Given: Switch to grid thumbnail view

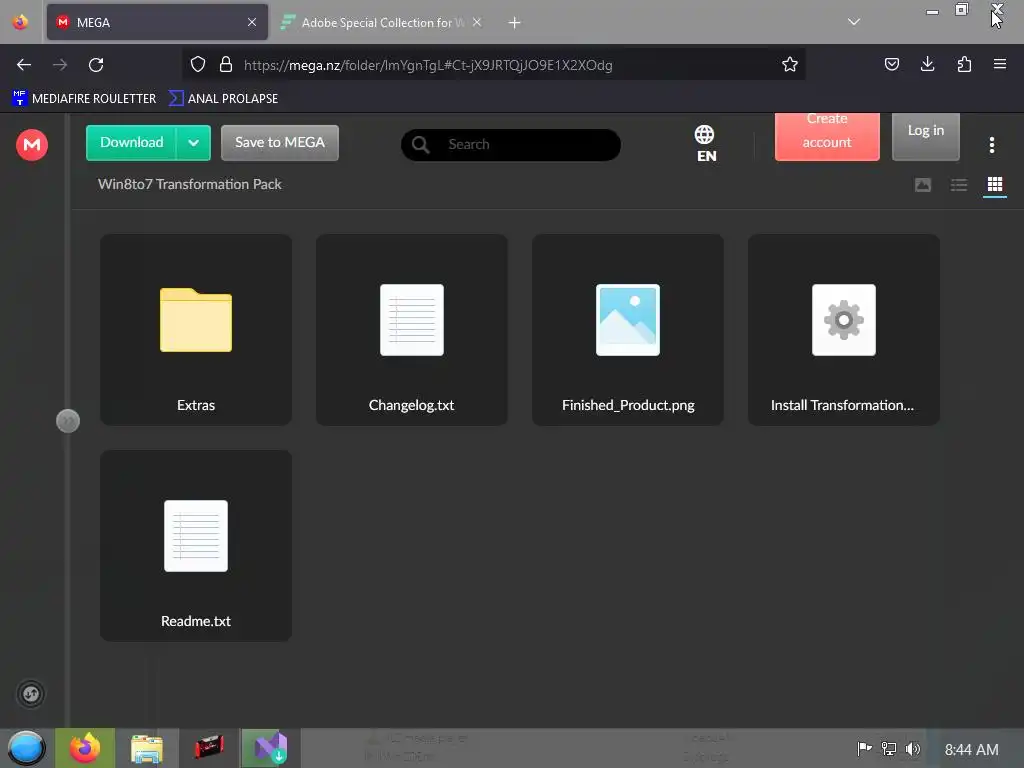Looking at the screenshot, I should click(995, 185).
